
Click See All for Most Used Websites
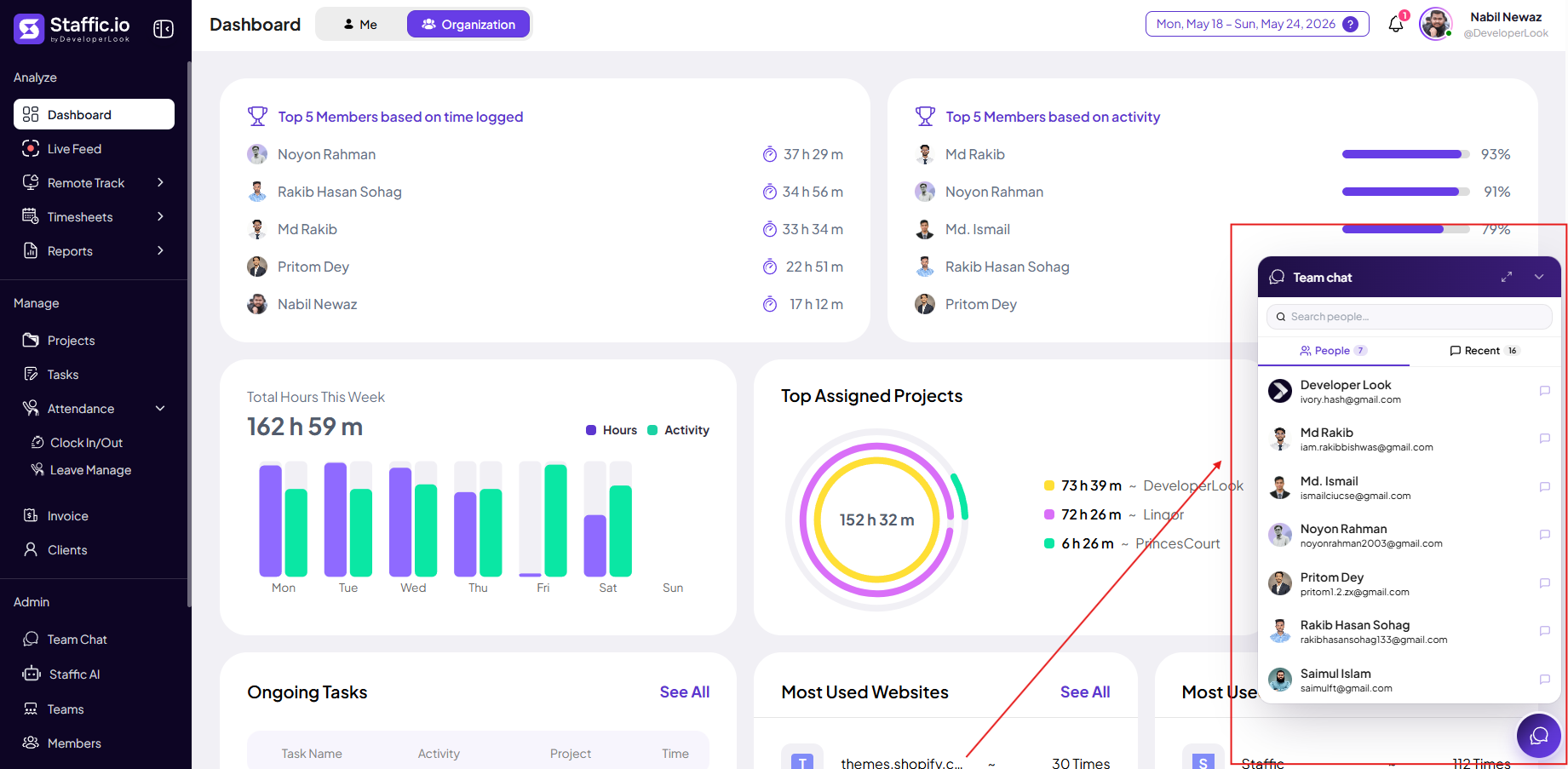1085,692
